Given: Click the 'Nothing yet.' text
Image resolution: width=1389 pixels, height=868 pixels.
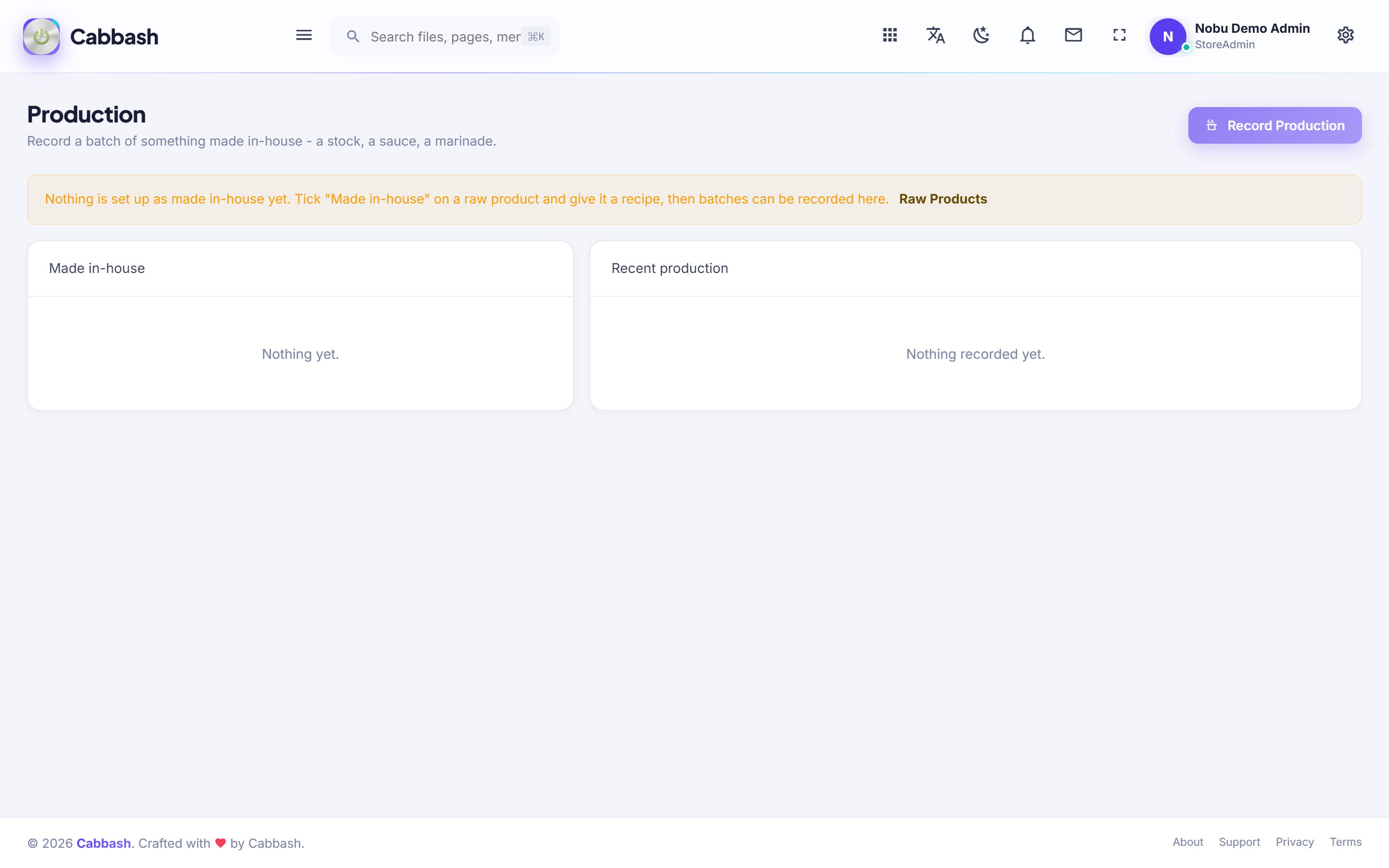Looking at the screenshot, I should (x=300, y=354).
